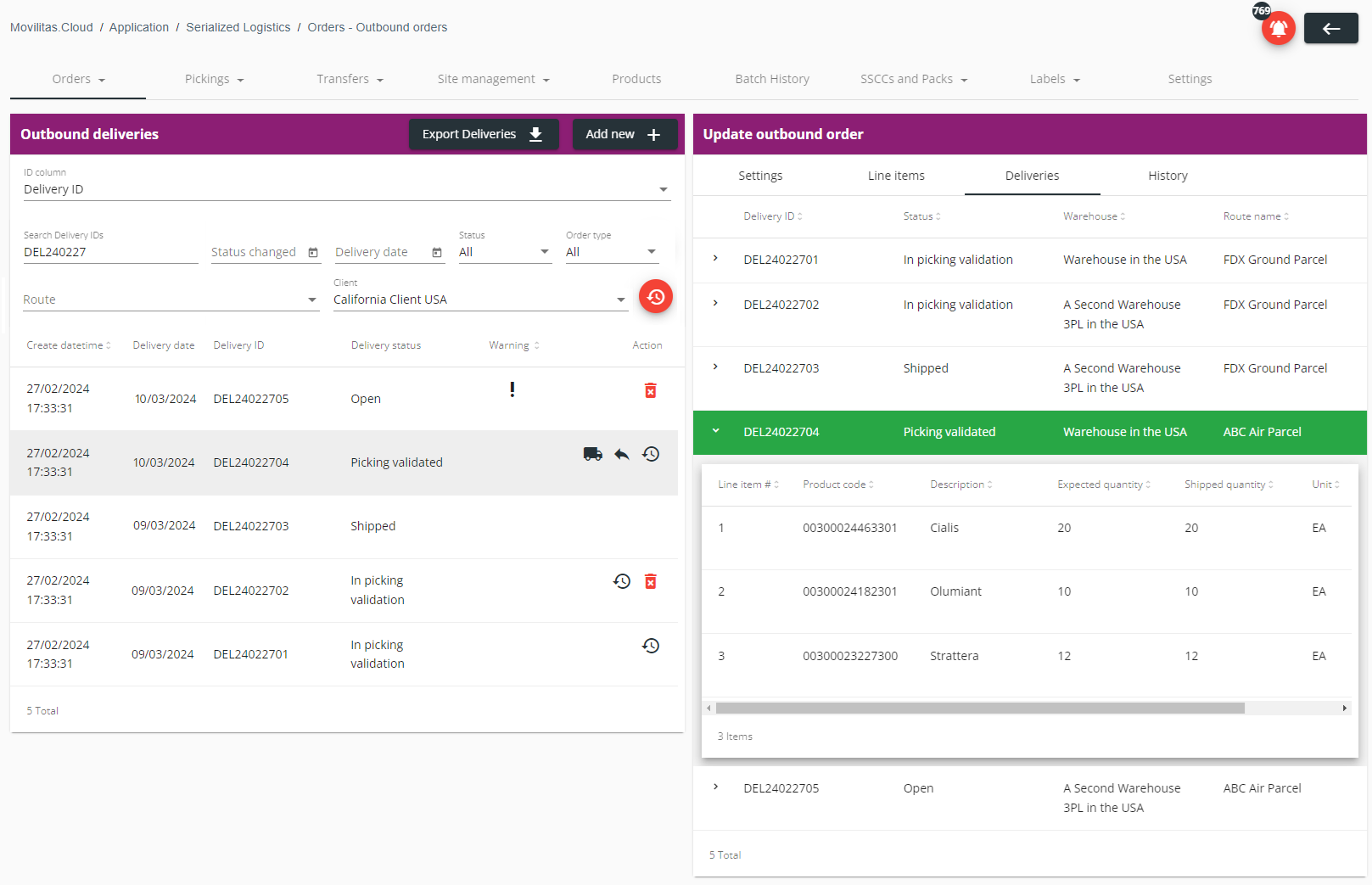Sort by Create datetime column
Viewport: 1372px width, 885px height.
pyautogui.click(x=69, y=345)
